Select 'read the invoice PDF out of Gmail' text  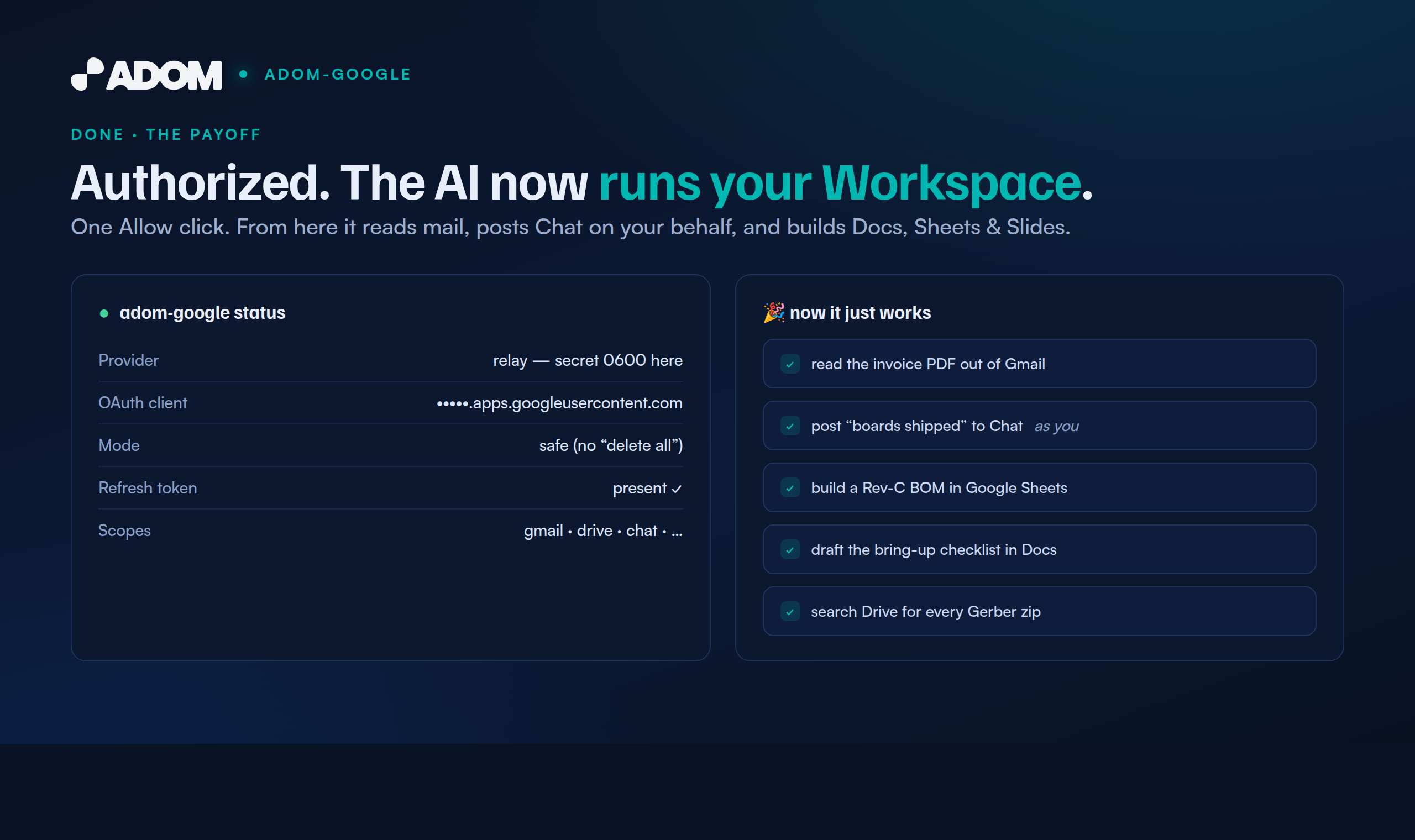927,364
